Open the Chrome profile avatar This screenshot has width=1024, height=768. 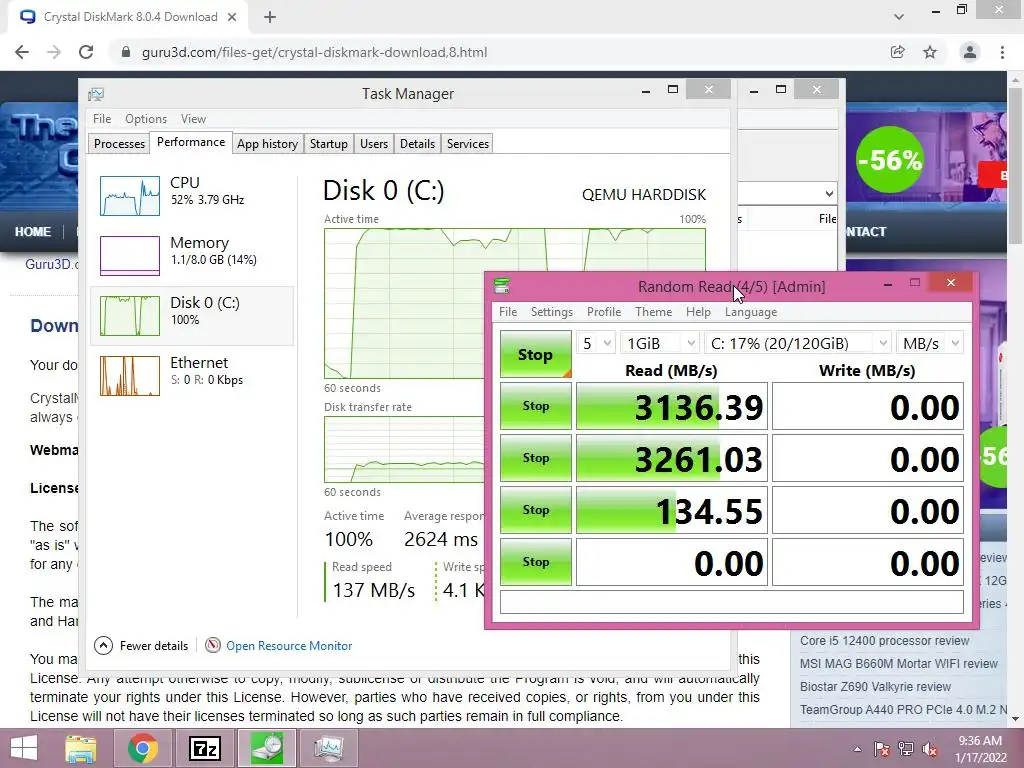[970, 52]
